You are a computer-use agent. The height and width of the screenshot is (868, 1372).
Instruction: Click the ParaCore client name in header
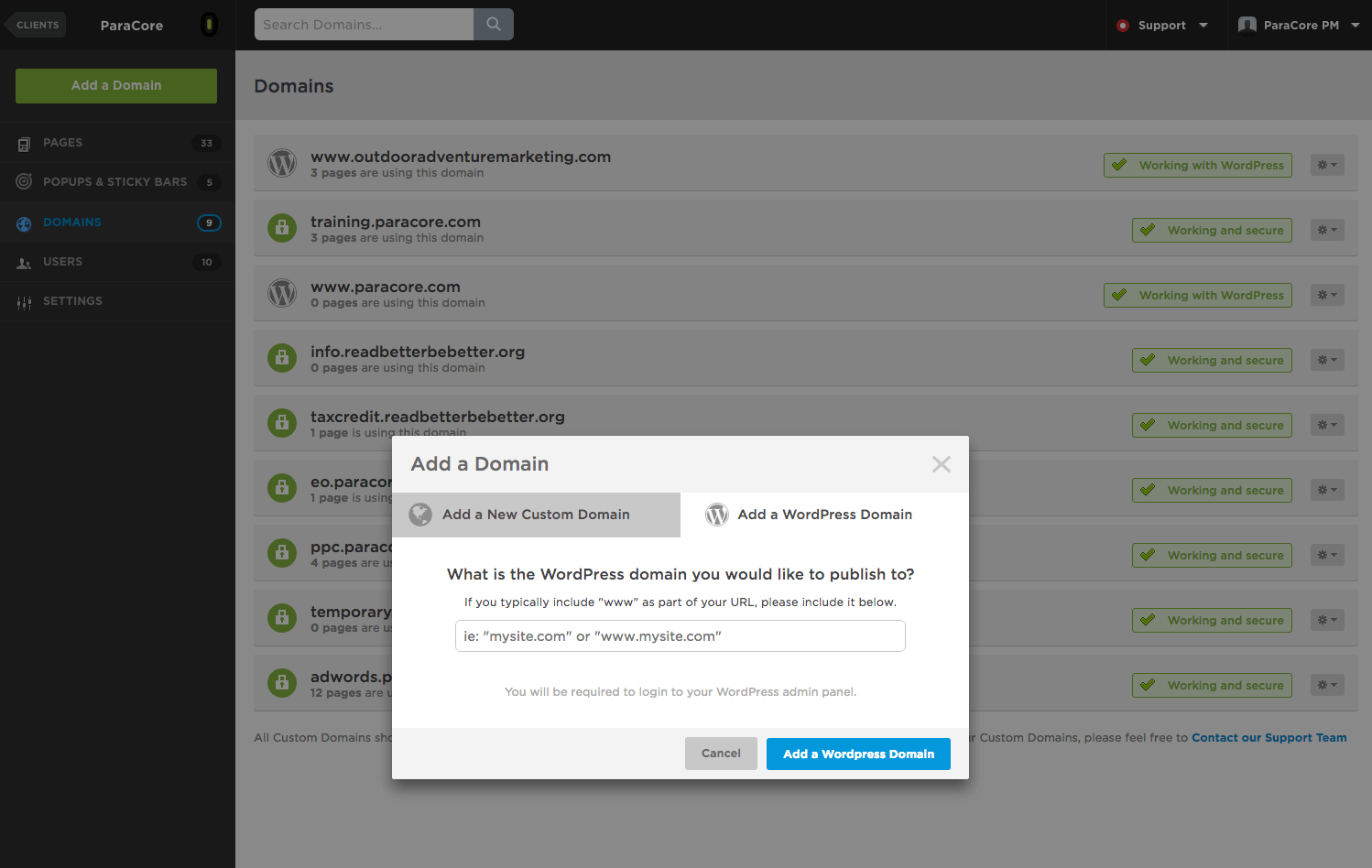click(132, 26)
